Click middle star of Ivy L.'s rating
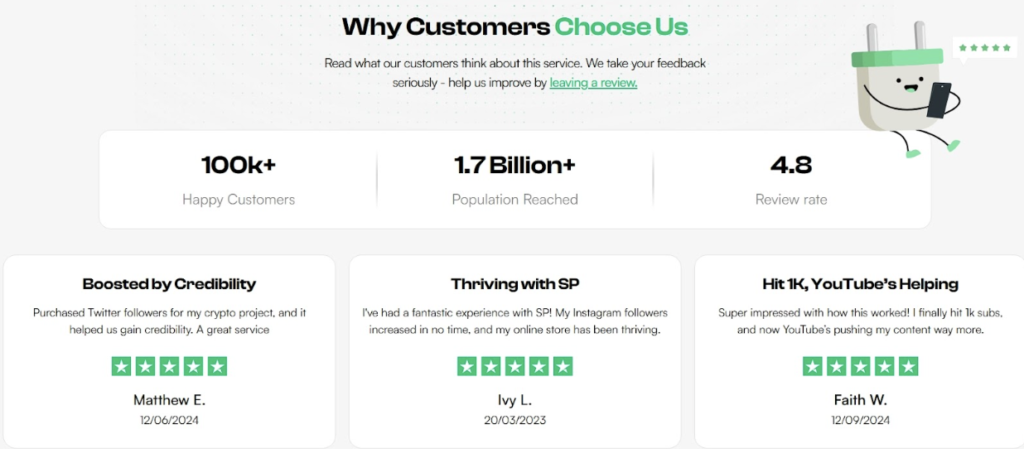Image resolution: width=1024 pixels, height=449 pixels. coord(515,366)
